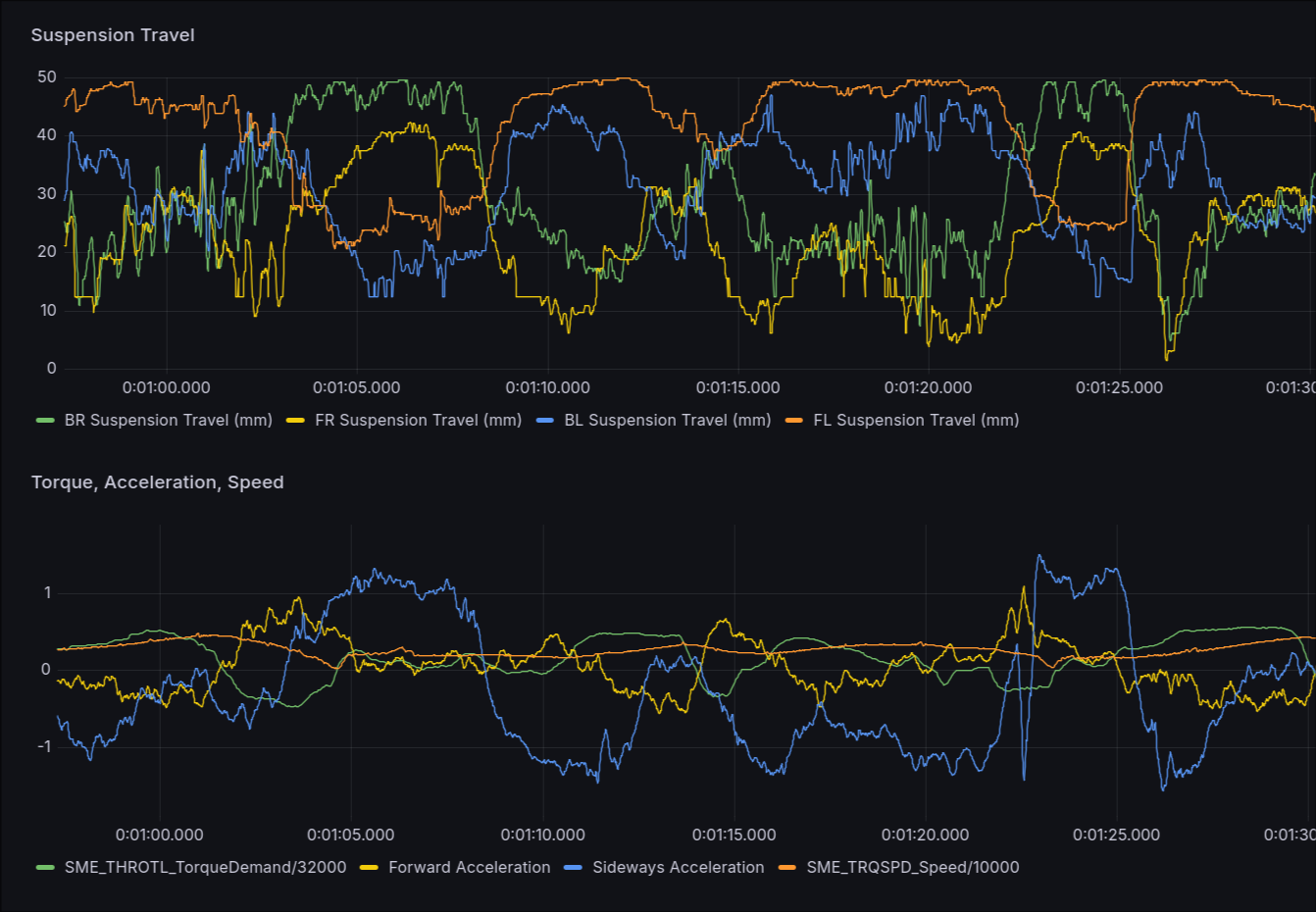1316x912 pixels.
Task: Toggle the FL Suspension Travel (mm) series
Action: click(916, 421)
